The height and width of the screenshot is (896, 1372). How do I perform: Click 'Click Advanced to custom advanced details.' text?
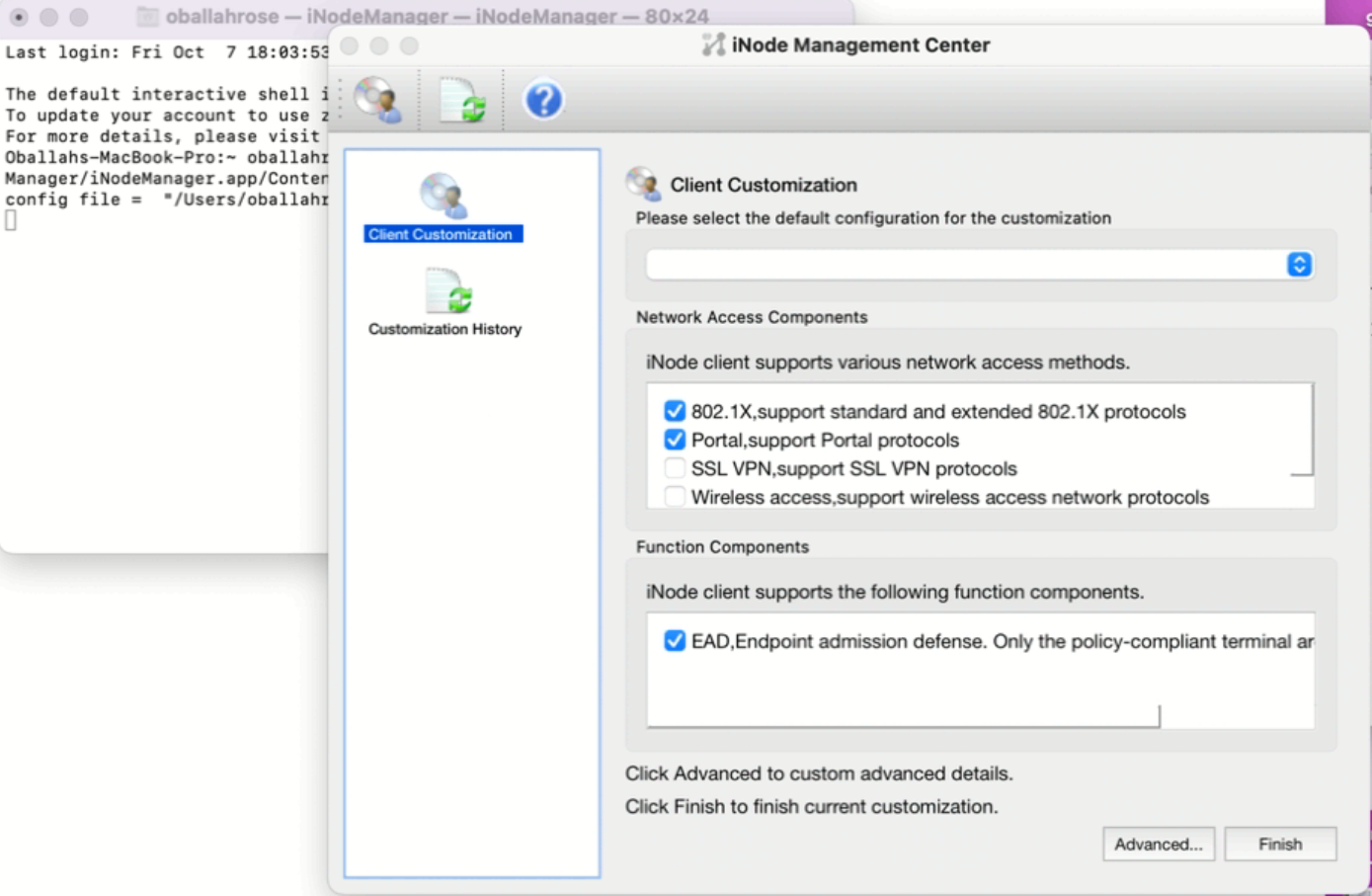[819, 774]
